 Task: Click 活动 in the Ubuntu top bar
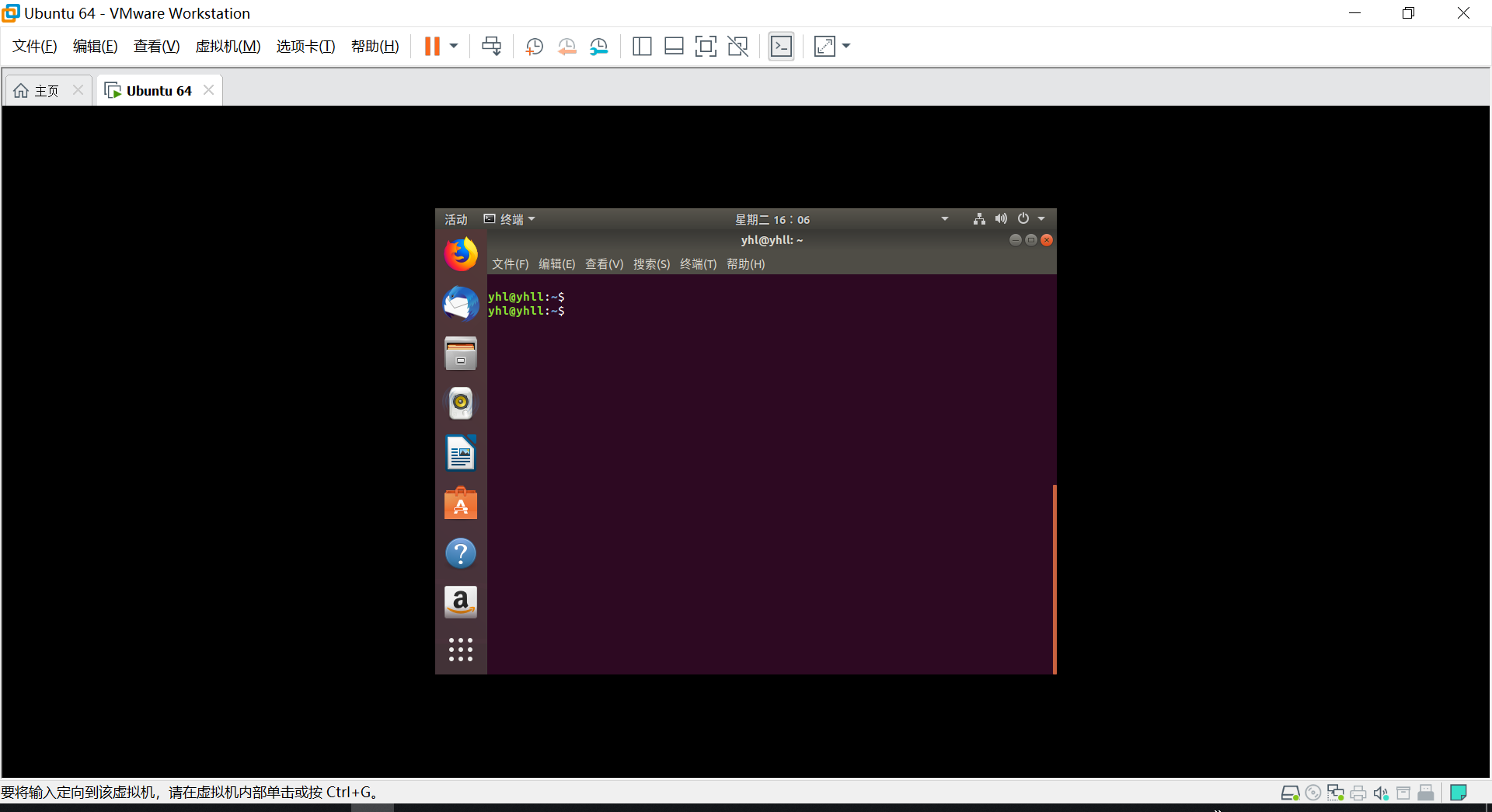click(455, 218)
